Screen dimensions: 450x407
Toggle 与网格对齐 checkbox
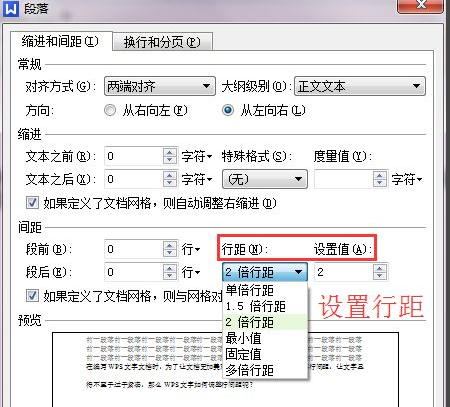pyautogui.click(x=32, y=295)
